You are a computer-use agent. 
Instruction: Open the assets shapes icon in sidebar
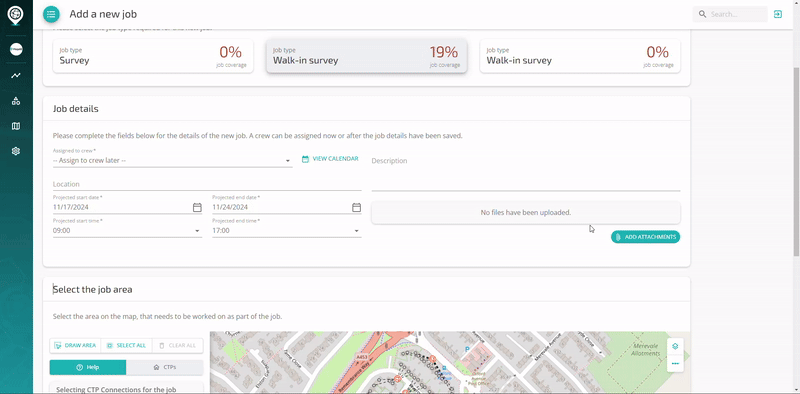pos(16,101)
